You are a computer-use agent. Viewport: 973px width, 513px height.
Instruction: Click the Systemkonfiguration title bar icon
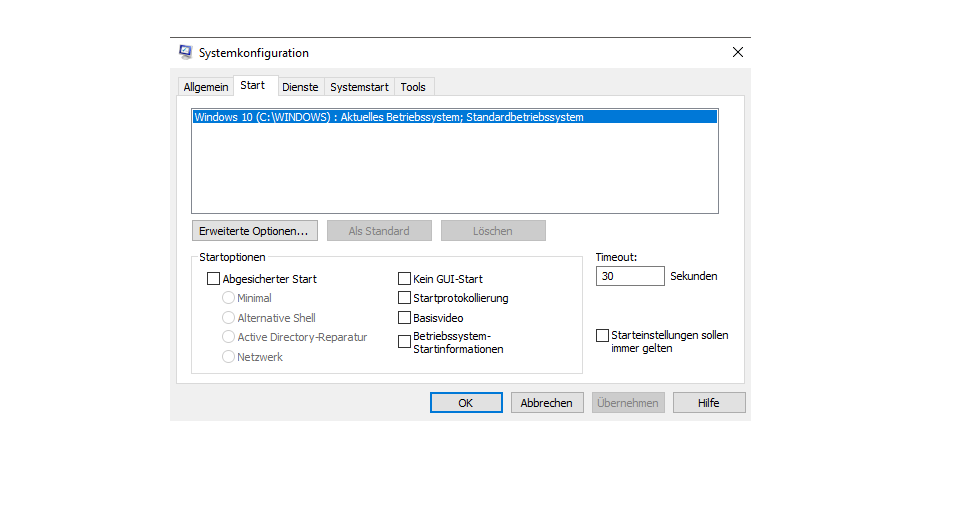coord(185,52)
